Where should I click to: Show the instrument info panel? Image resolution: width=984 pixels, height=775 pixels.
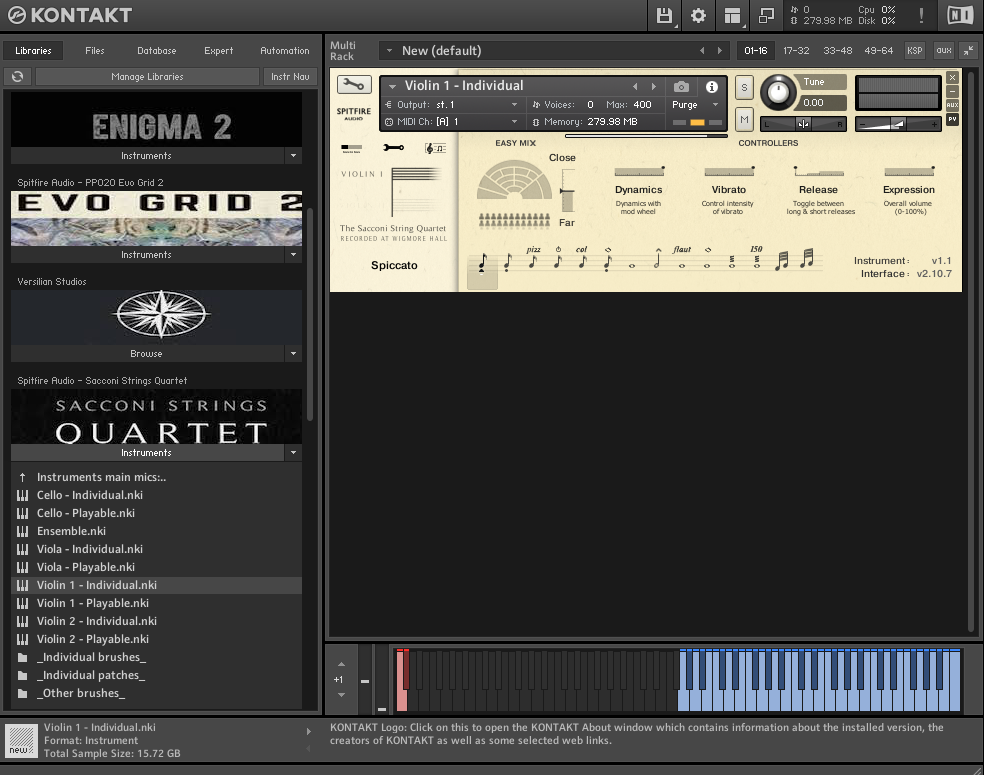pos(712,87)
